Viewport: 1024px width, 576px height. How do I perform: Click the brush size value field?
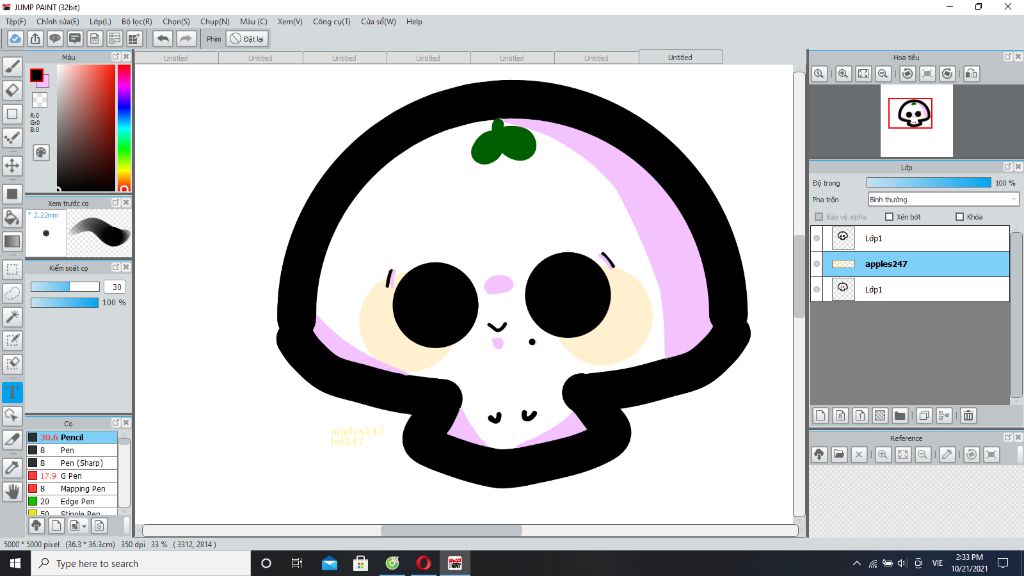[x=116, y=287]
